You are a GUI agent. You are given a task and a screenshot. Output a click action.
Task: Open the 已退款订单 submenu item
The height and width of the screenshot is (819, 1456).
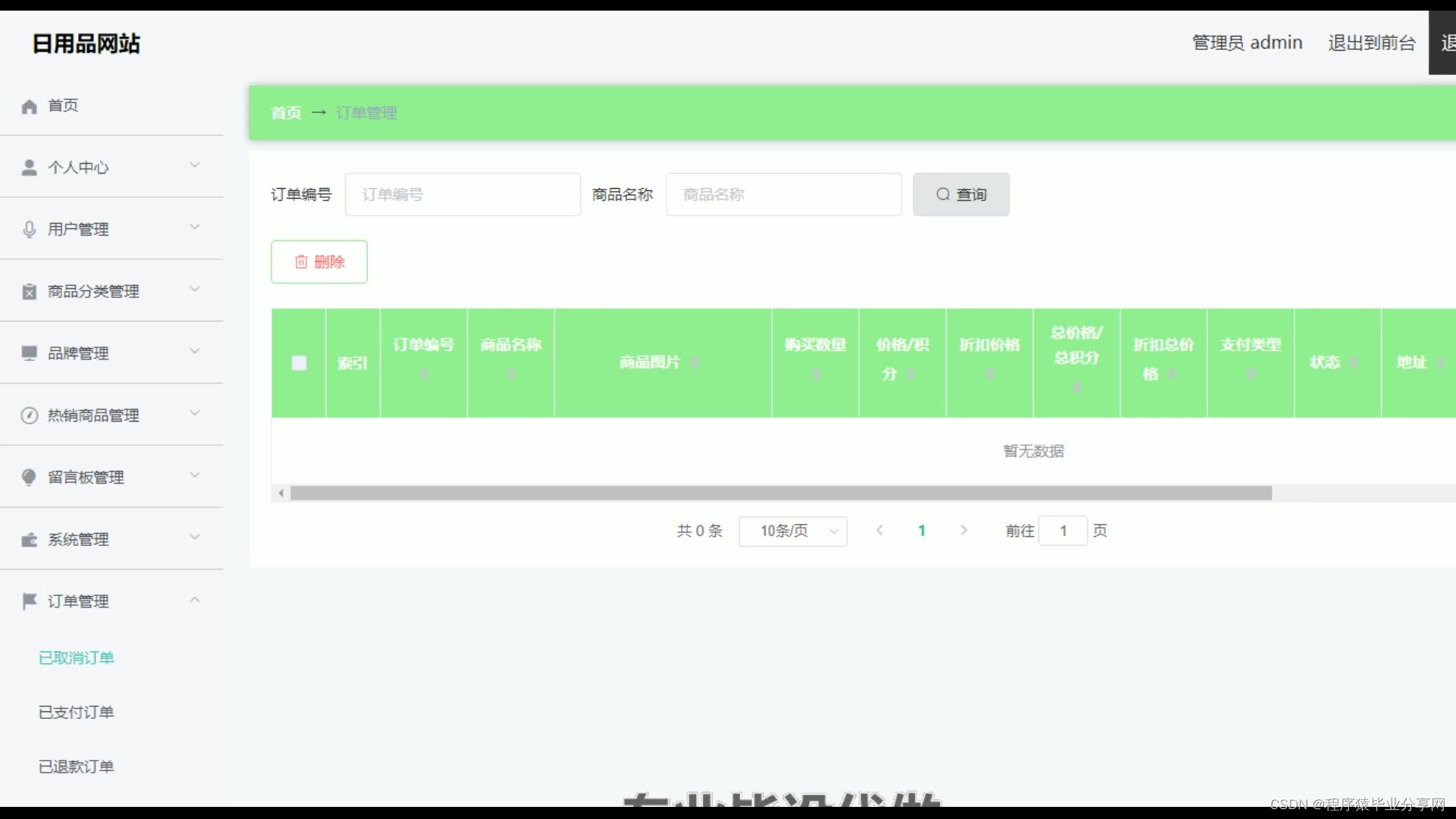76,767
